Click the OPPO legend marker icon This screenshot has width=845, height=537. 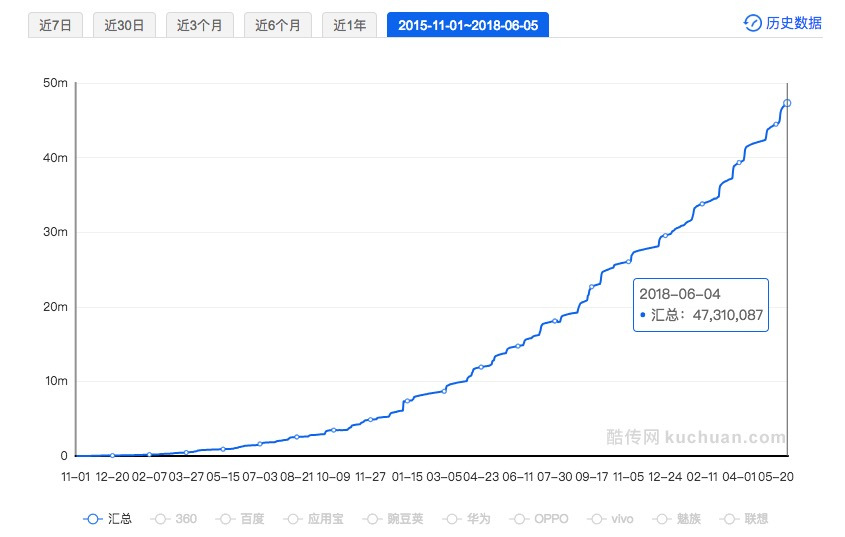(x=519, y=519)
